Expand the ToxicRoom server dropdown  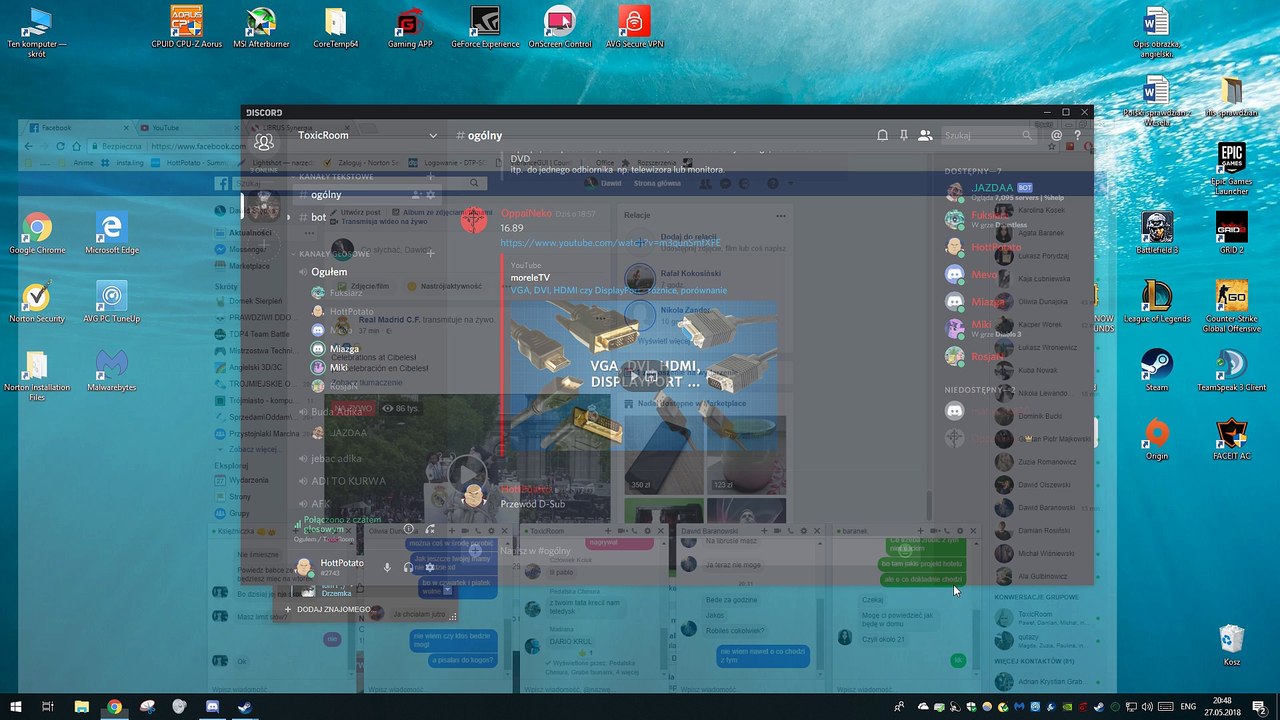click(x=433, y=135)
